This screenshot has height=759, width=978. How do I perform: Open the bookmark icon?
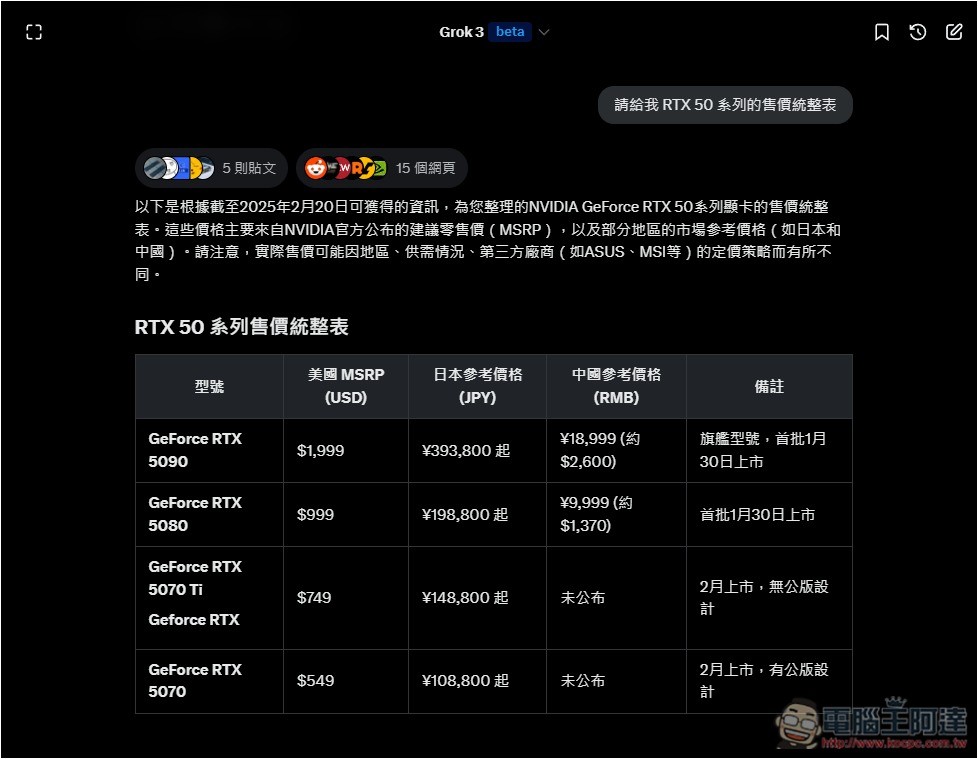coord(881,32)
